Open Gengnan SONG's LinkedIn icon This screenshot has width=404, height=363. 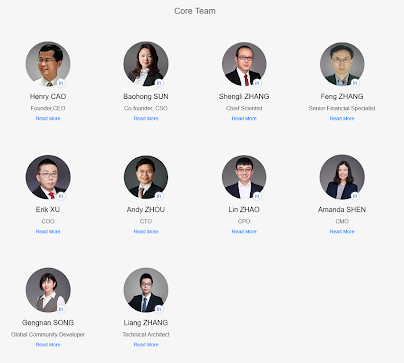61,309
